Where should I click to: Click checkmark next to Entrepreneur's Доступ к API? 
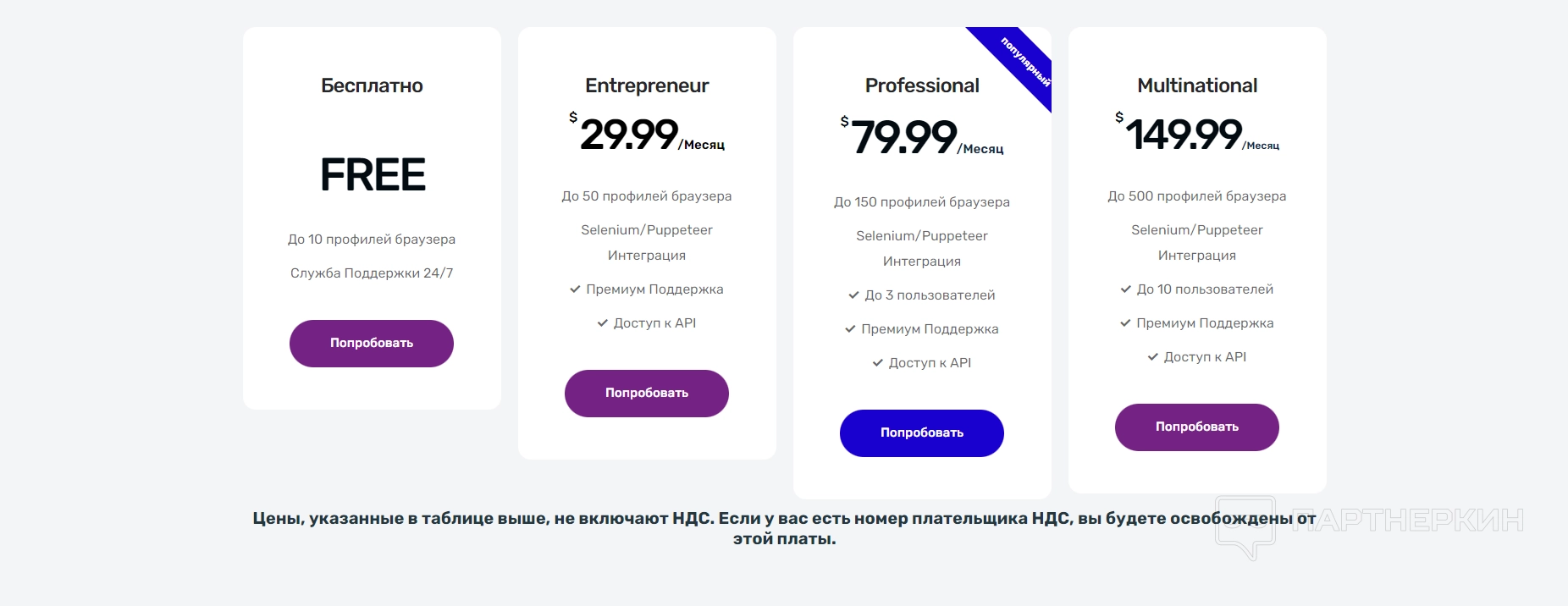(603, 323)
